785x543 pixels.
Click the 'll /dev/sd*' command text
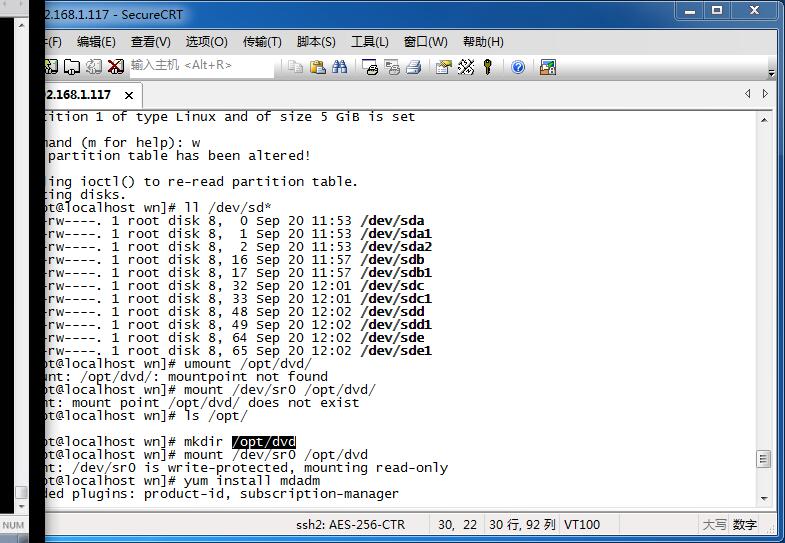click(228, 208)
